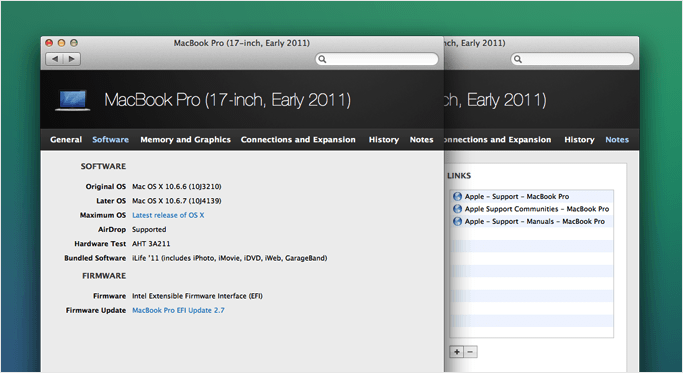This screenshot has height=373, width=683.
Task: Zoom the front window with green button
Action: click(74, 43)
